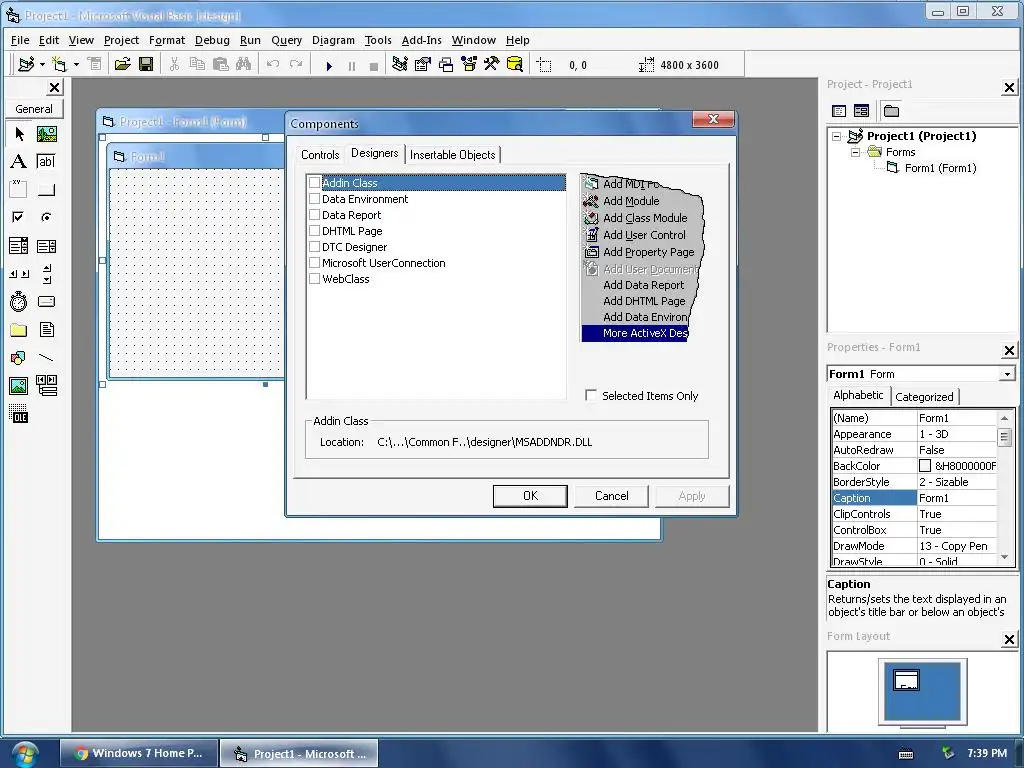The image size is (1024, 768).
Task: Select the Image tool in toolbox
Action: click(x=19, y=386)
